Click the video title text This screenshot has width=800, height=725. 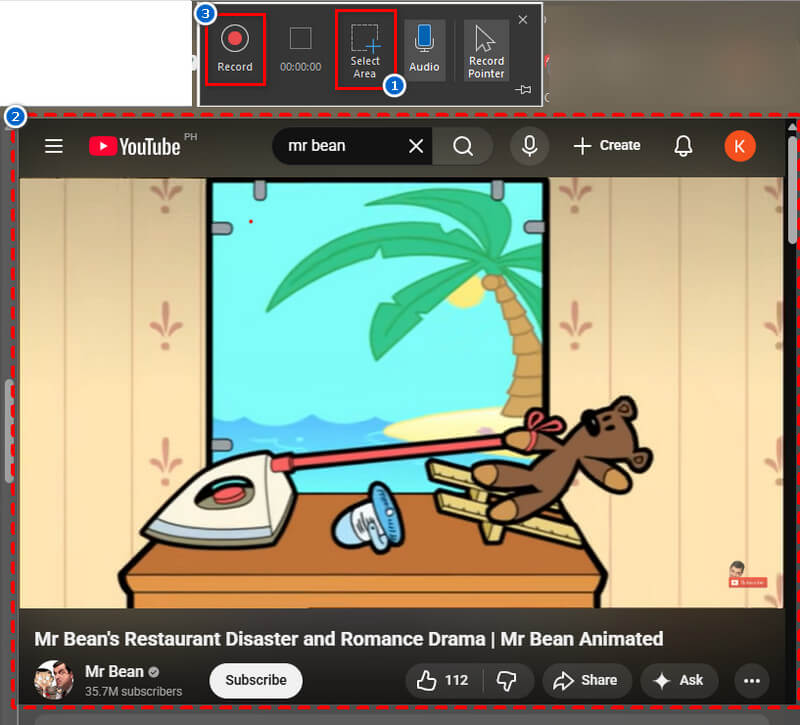(349, 639)
